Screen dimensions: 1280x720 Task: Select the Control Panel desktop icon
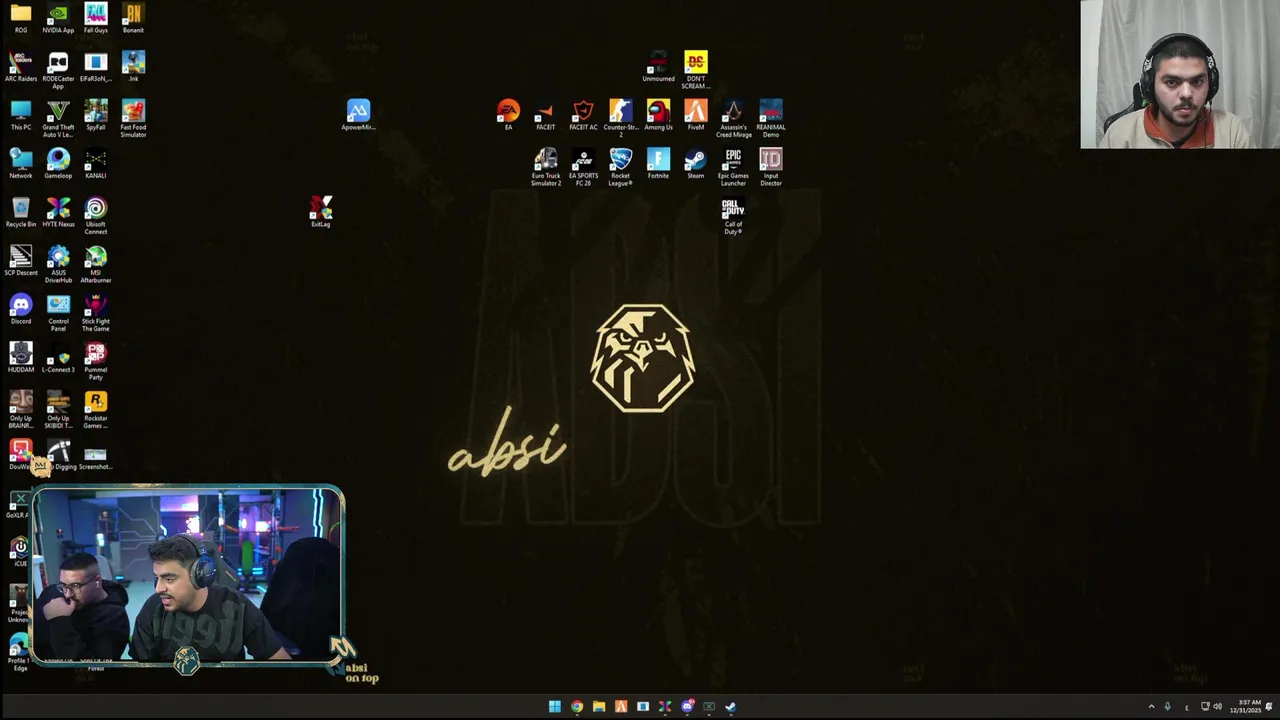click(58, 312)
